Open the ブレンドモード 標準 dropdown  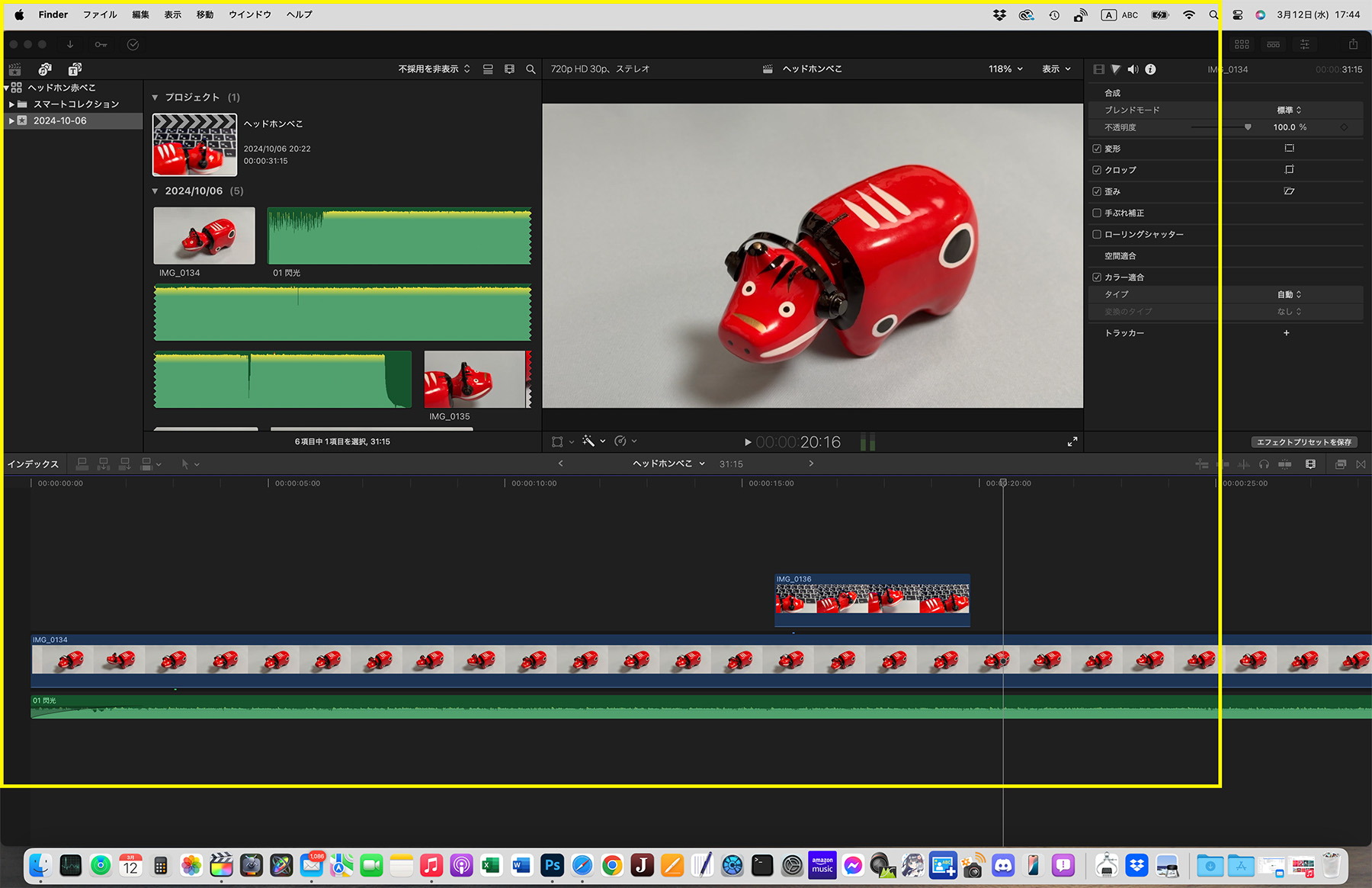point(1289,110)
